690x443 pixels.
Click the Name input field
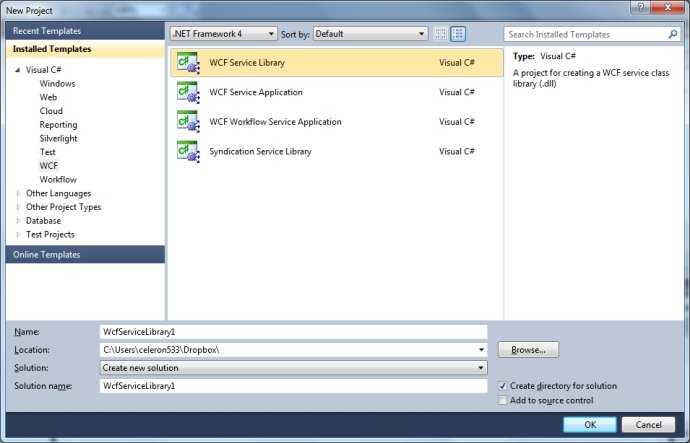click(294, 332)
